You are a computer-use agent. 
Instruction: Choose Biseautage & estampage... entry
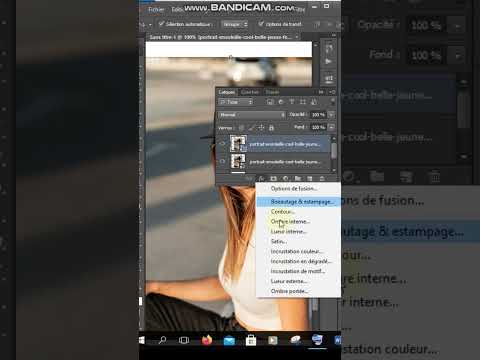click(x=298, y=202)
